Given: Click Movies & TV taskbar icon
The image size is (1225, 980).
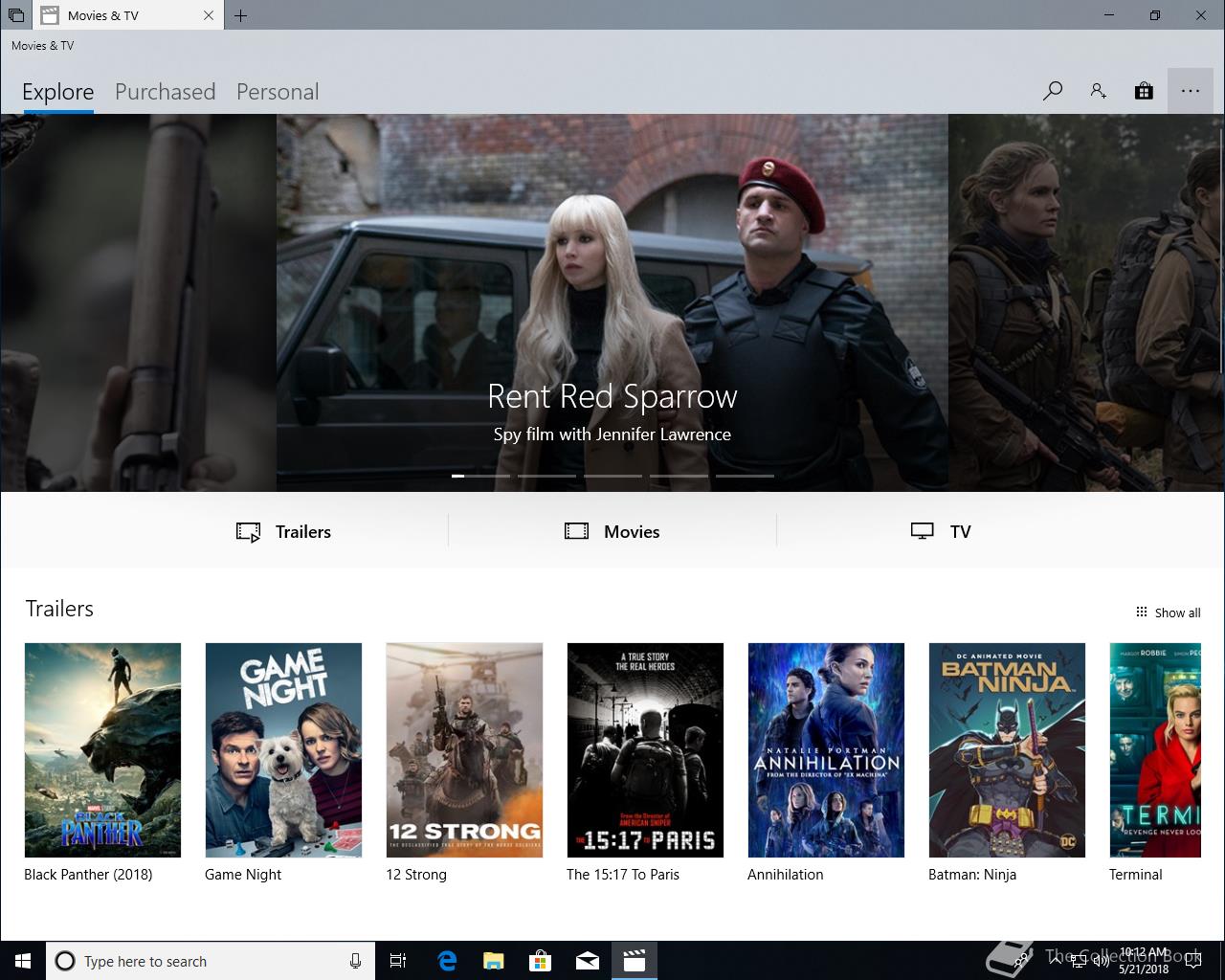Looking at the screenshot, I should [x=635, y=961].
